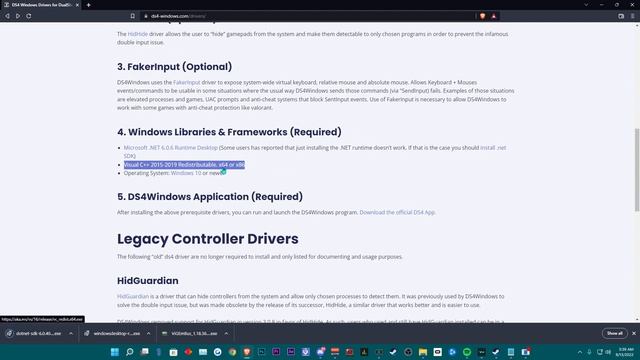The image size is (640, 360).
Task: Open the HidGuardian link
Action: tap(133, 296)
